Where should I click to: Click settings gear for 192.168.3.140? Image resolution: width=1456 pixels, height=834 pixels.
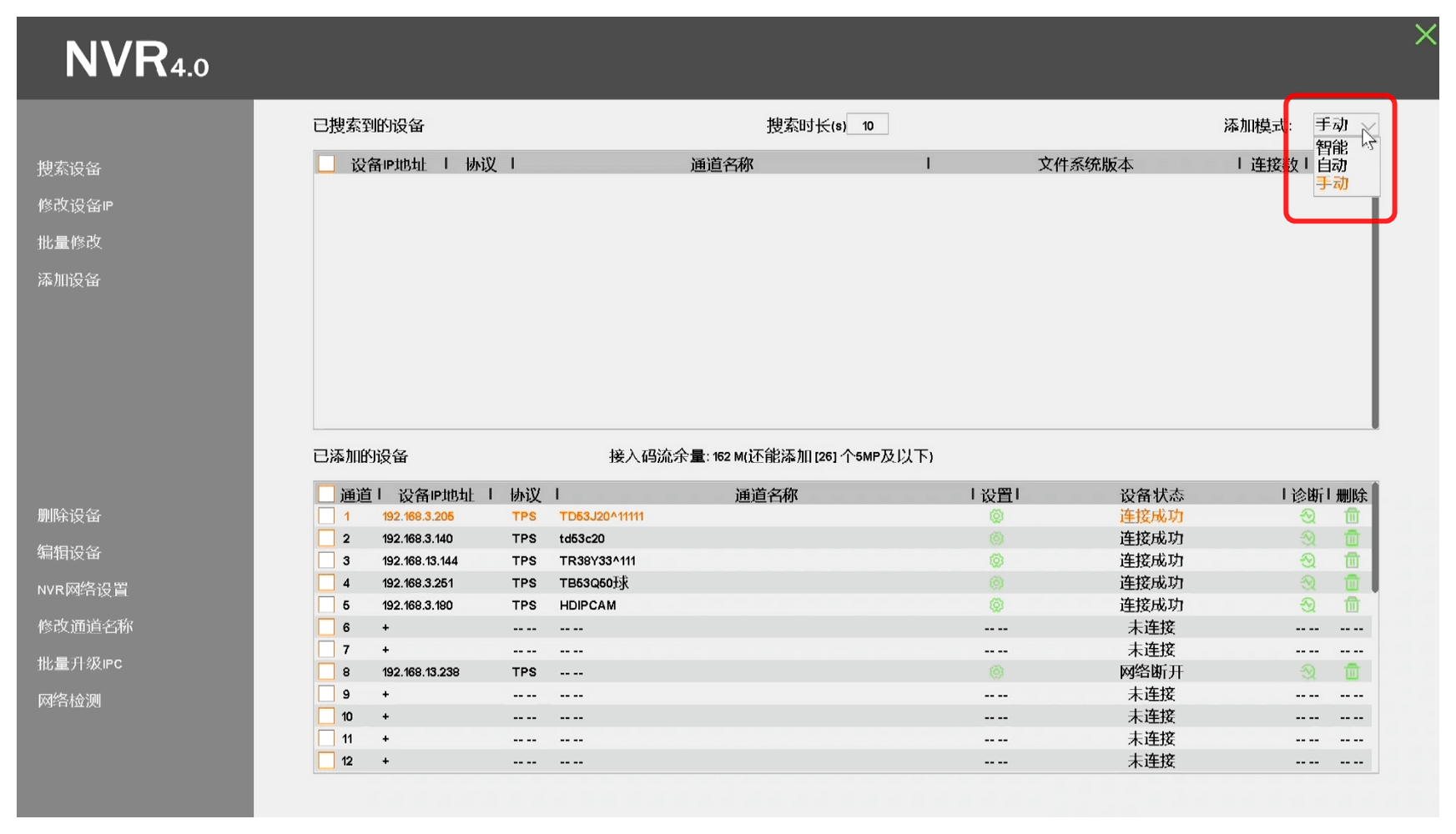[995, 539]
